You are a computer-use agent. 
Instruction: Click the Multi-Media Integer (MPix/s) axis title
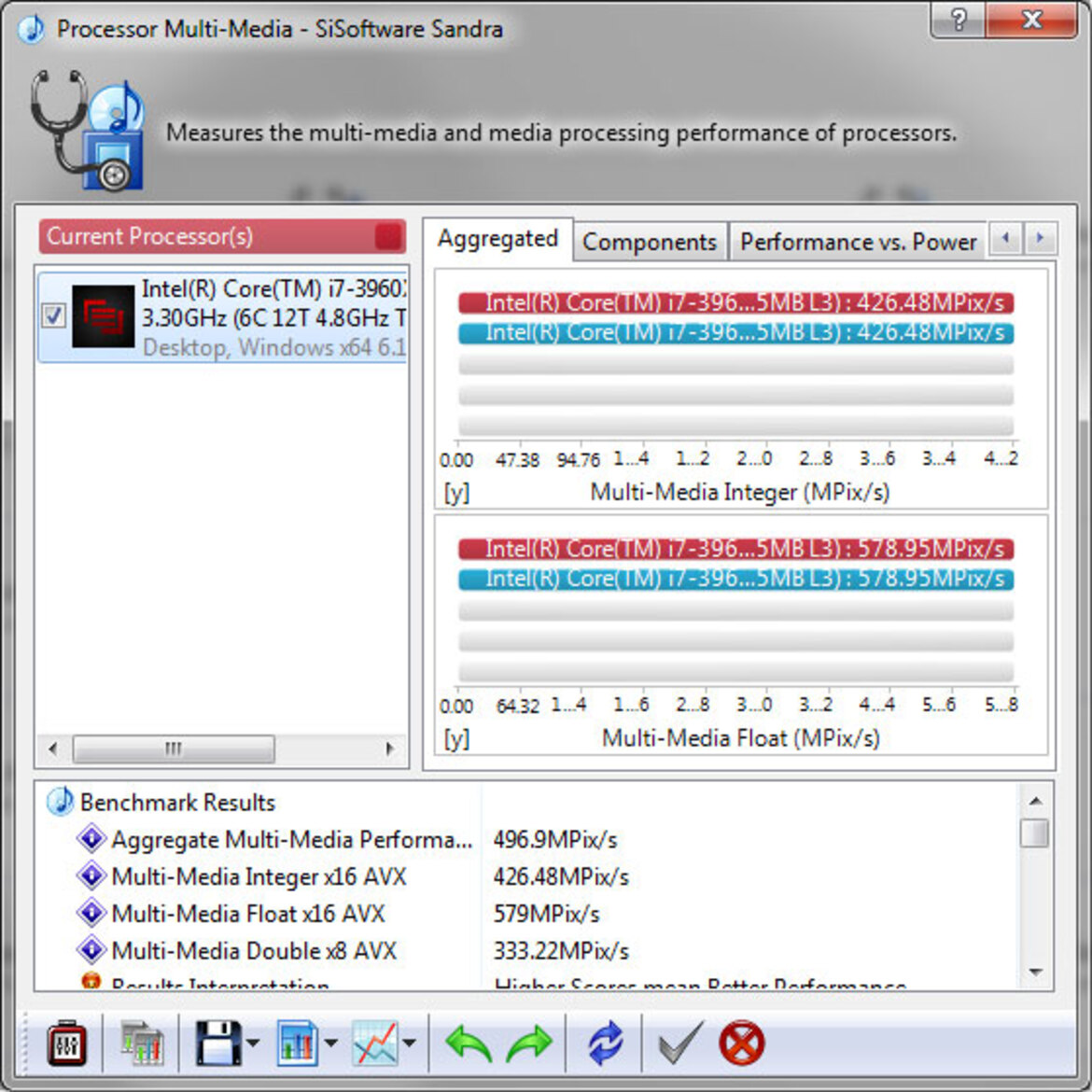pyautogui.click(x=739, y=492)
